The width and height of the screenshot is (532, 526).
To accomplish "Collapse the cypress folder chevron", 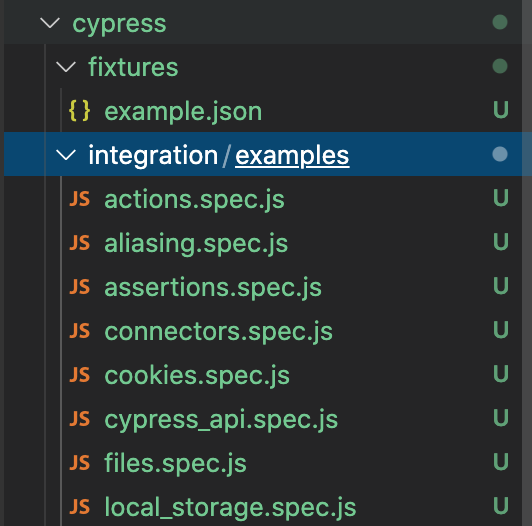I will 50,23.
